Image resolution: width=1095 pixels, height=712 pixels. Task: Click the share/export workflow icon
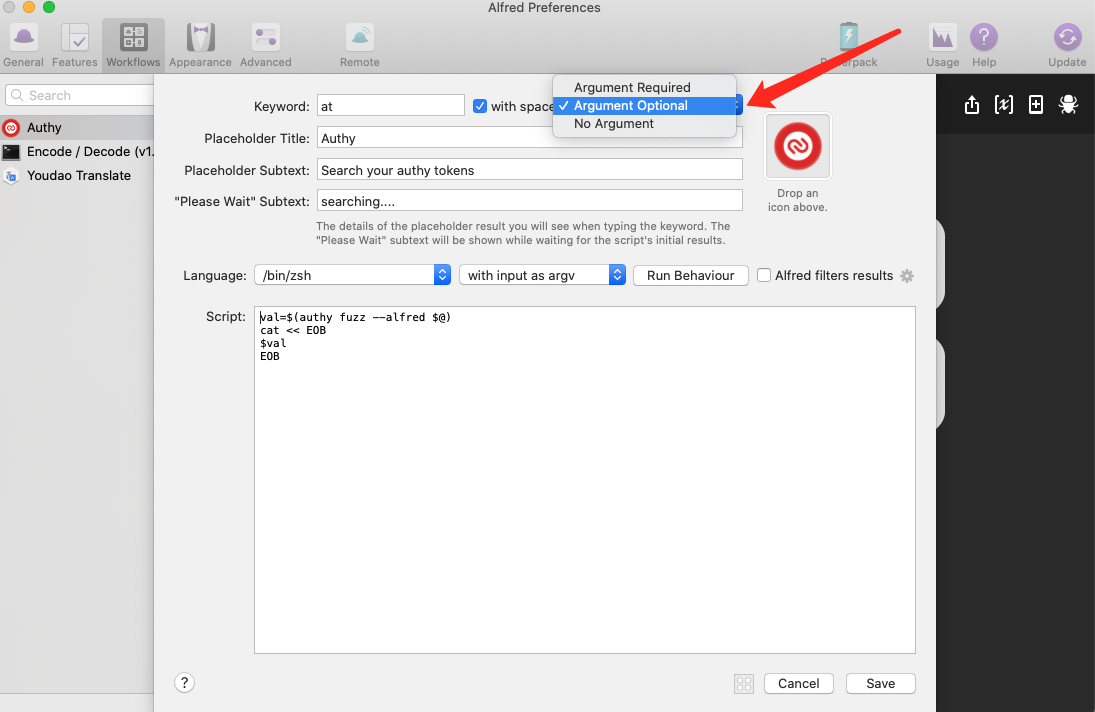pos(972,105)
